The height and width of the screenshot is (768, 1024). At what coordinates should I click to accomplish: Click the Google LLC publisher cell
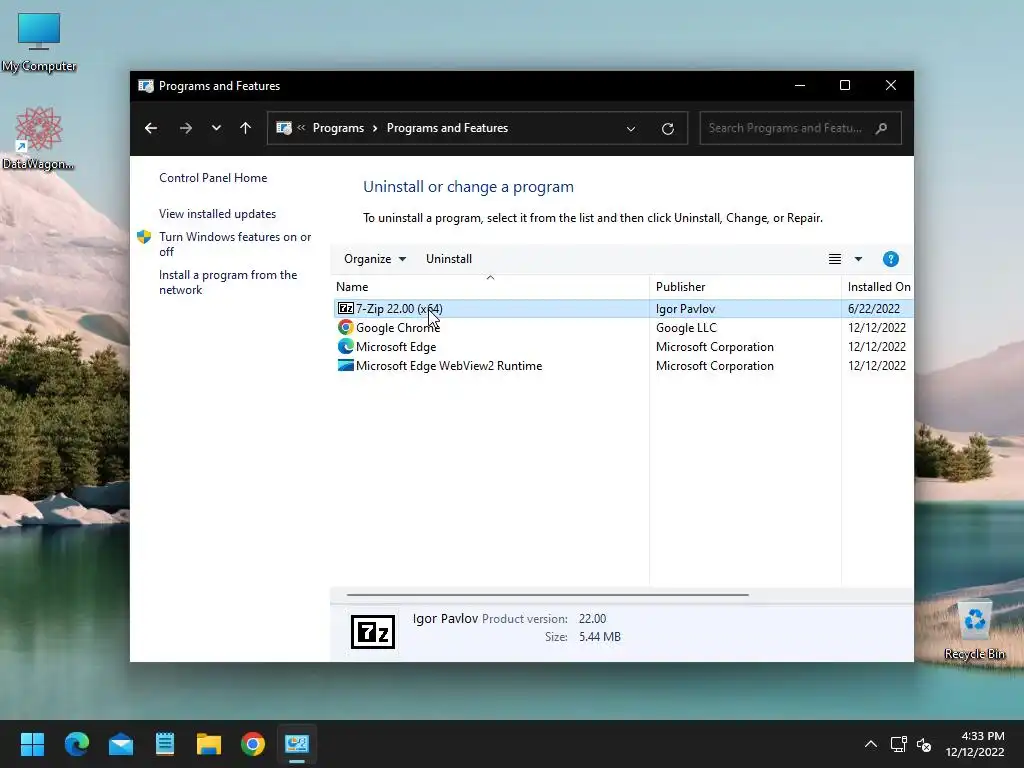click(x=686, y=327)
